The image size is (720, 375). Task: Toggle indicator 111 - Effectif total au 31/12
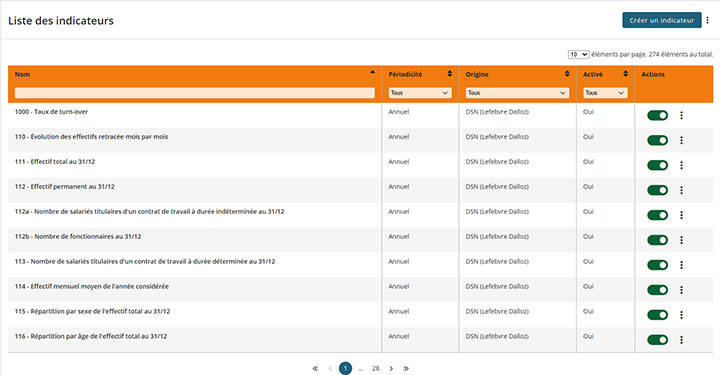(x=658, y=165)
